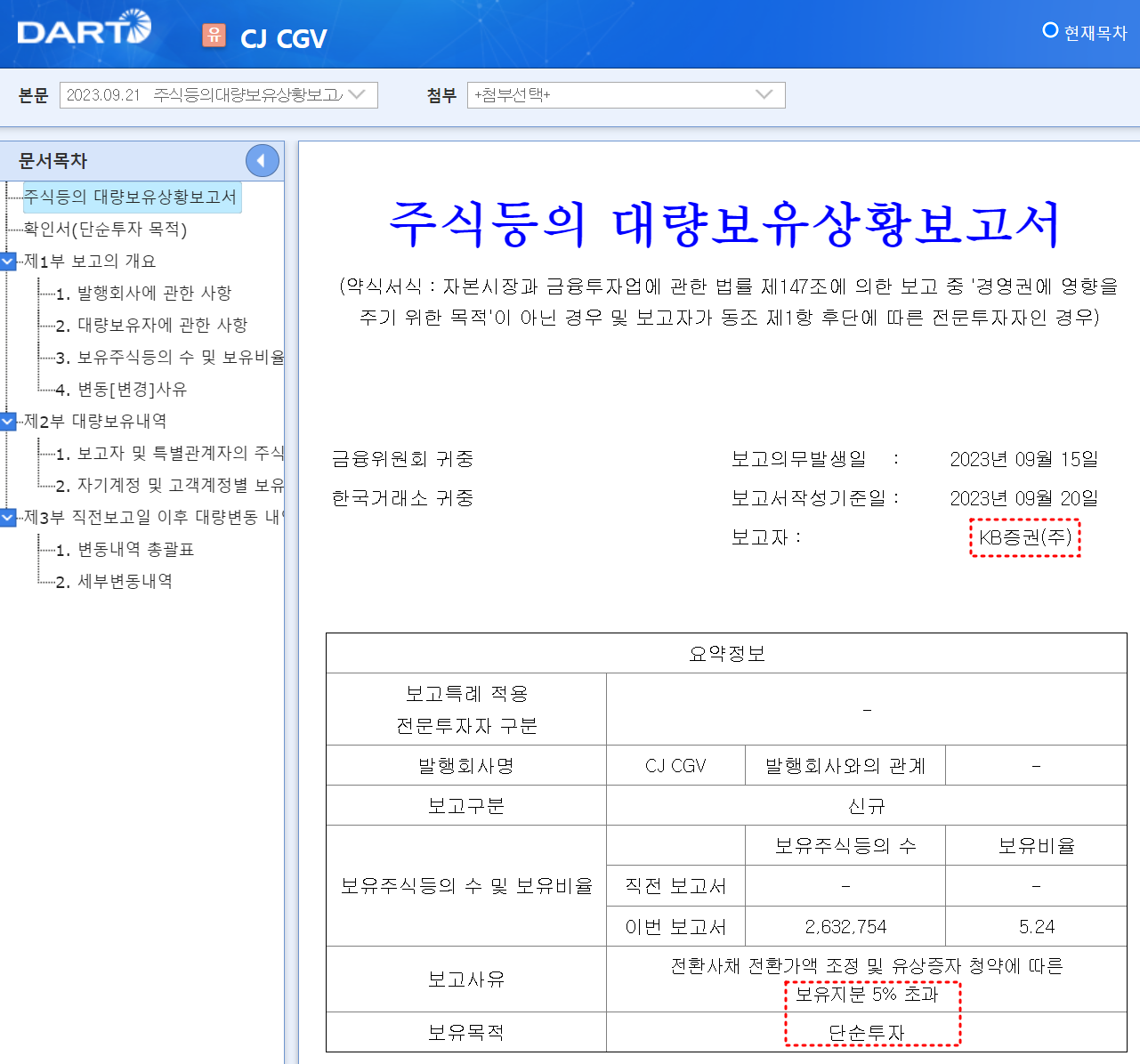Image resolution: width=1140 pixels, height=1064 pixels.
Task: Click the 신규 report type cell
Action: [x=867, y=806]
